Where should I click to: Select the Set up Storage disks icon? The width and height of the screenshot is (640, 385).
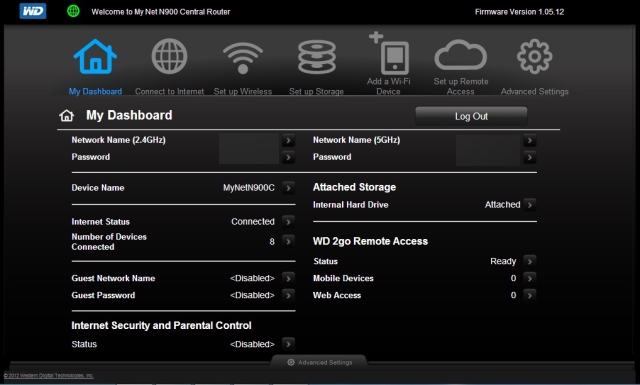point(317,57)
